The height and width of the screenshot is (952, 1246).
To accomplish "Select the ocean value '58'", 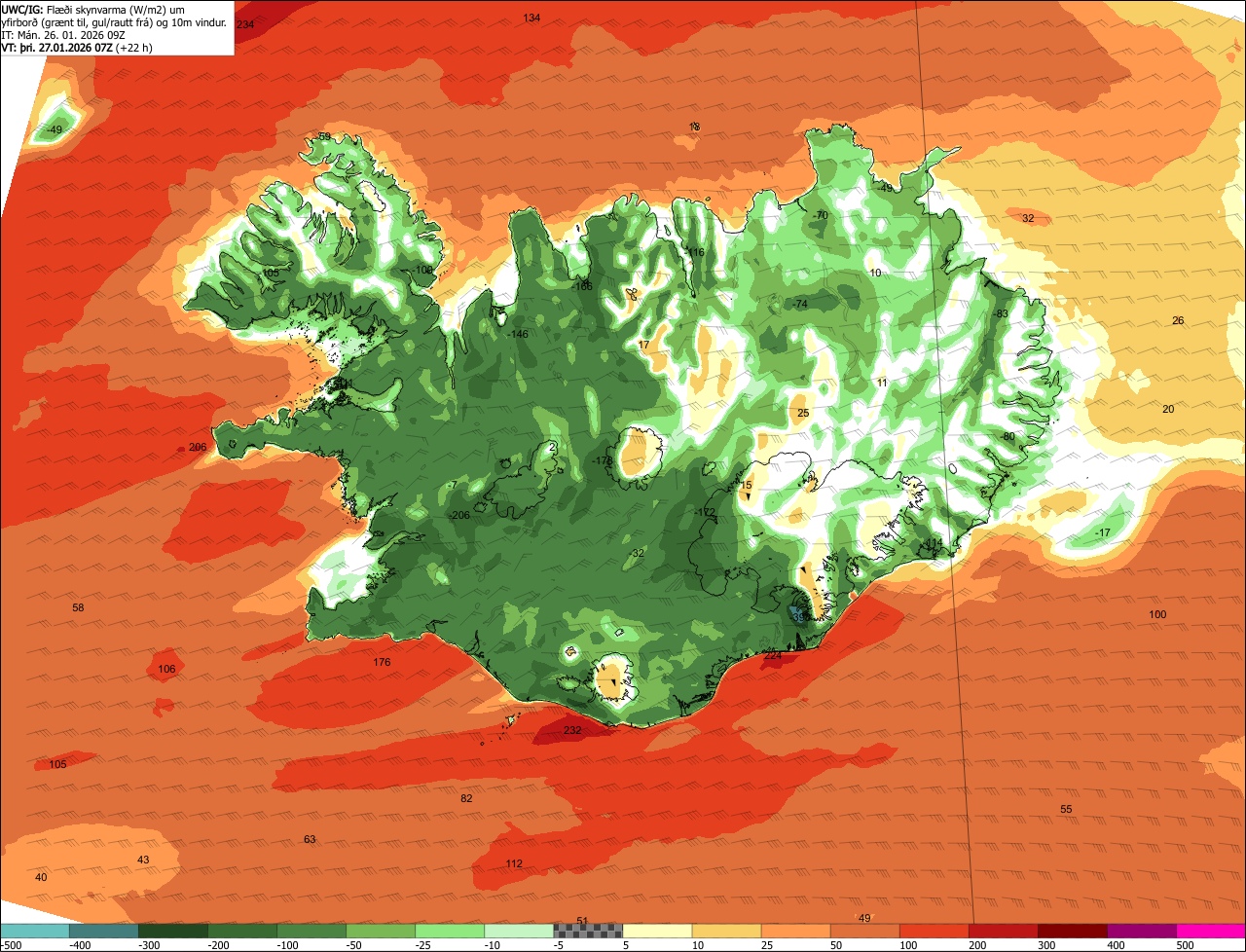I will tap(79, 608).
